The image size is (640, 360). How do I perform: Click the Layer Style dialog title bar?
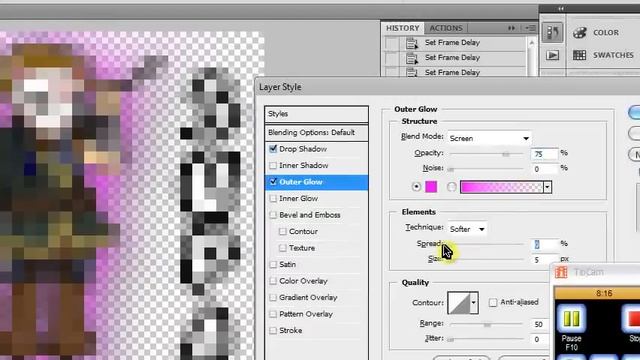[x=448, y=87]
